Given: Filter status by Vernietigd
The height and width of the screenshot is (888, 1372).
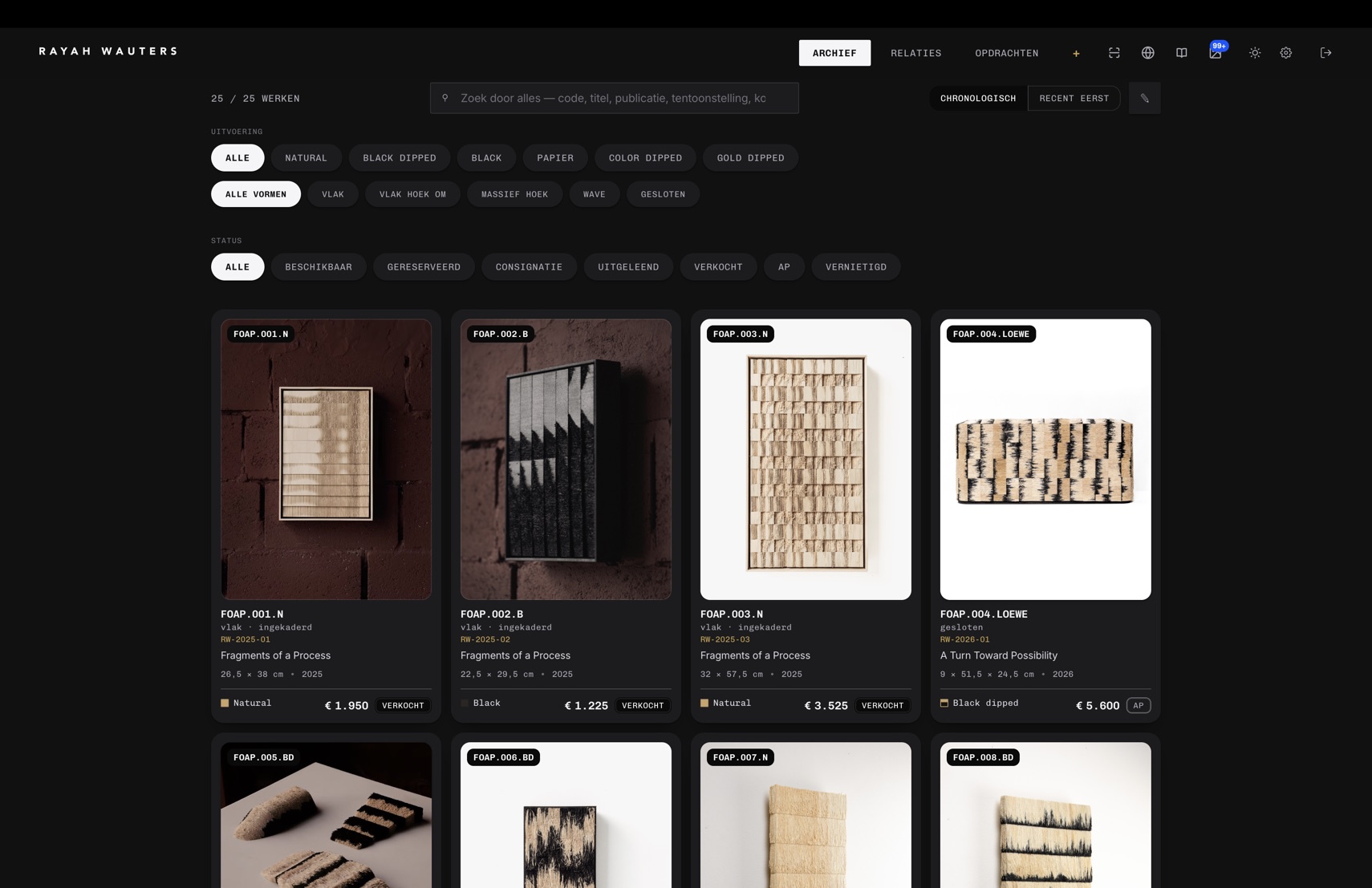Looking at the screenshot, I should pyautogui.click(x=856, y=267).
